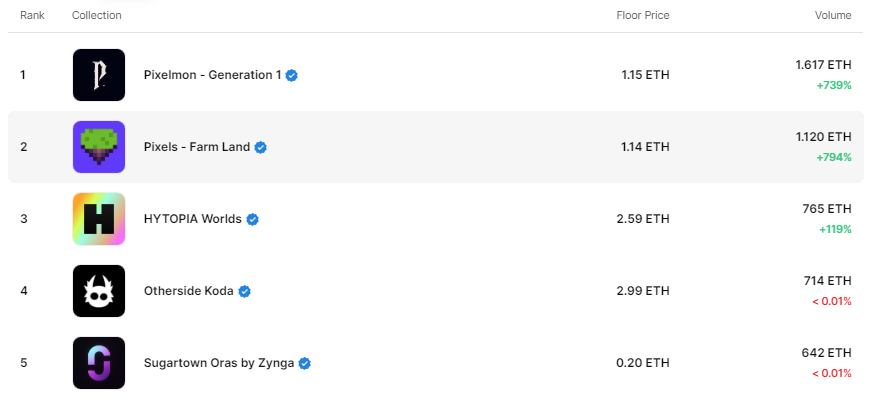
Task: Click verified badge beside Otherside Koda
Action: pos(245,291)
